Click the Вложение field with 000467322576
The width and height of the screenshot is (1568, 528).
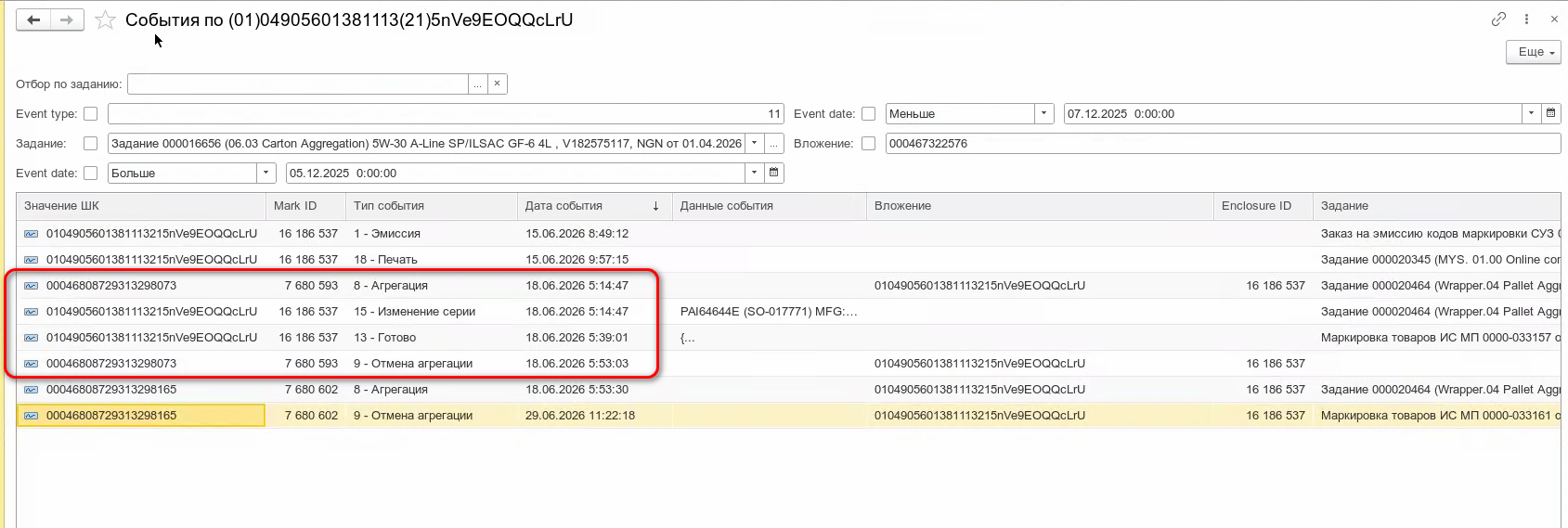point(1223,144)
